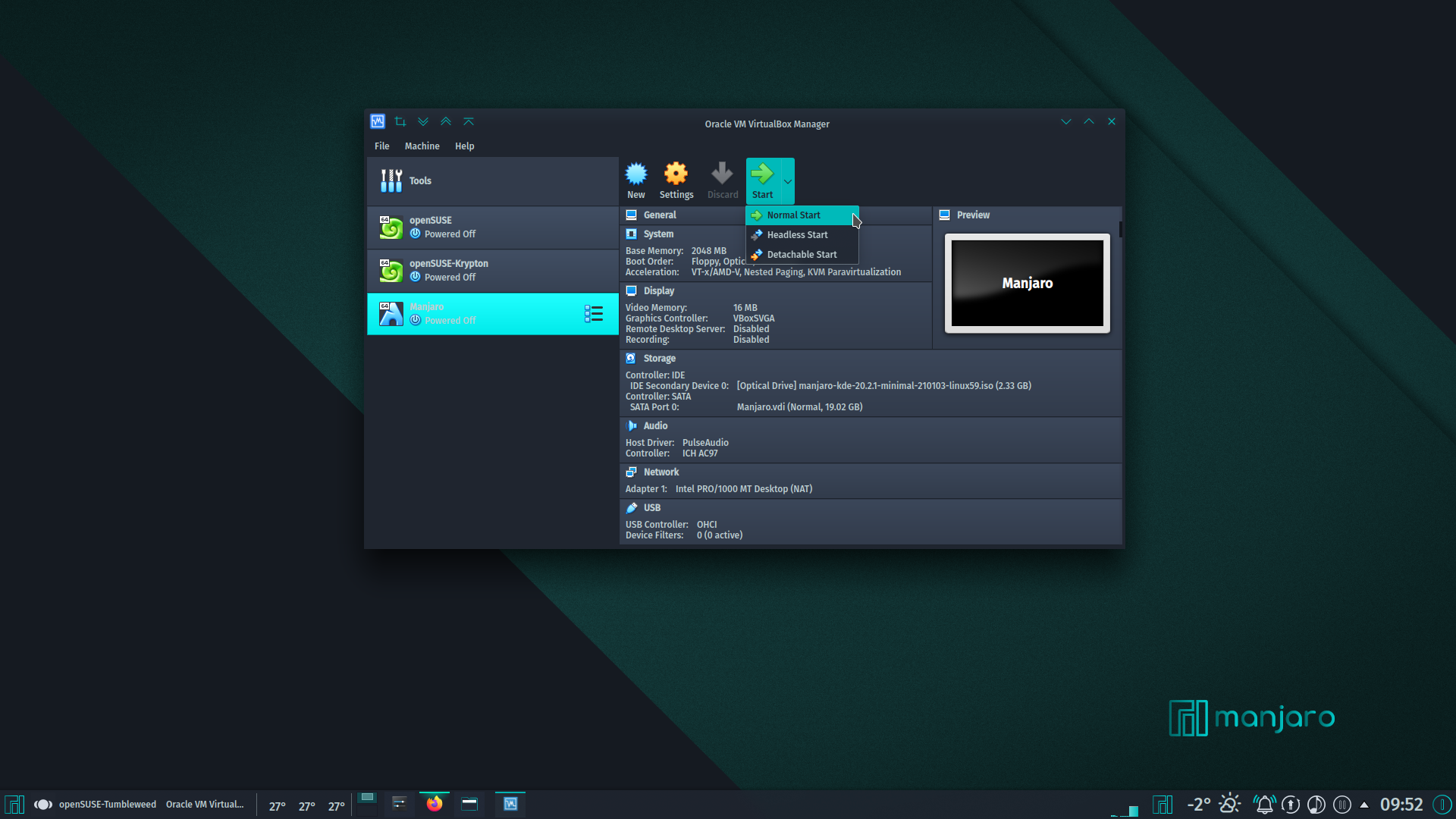Click the VirtualBox window menu icon in titlebar
1456x819 pixels.
(378, 121)
